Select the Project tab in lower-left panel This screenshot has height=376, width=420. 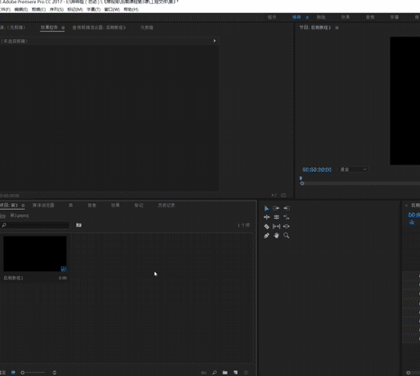(x=9, y=205)
